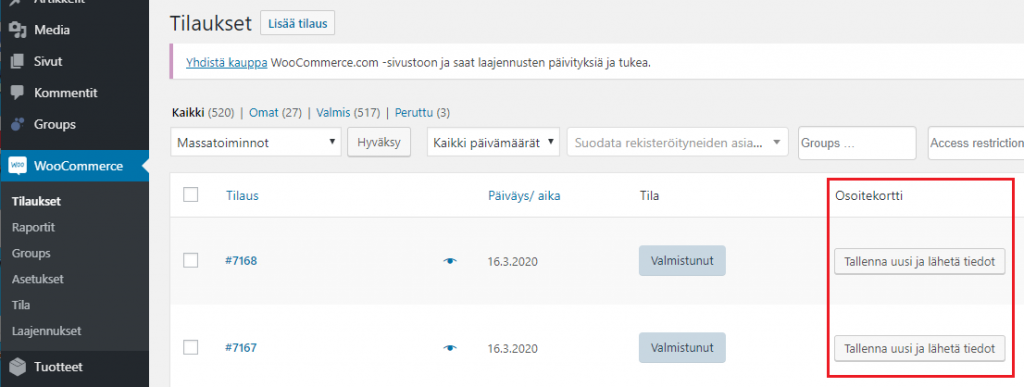Open the Laajennukset submenu item
This screenshot has height=387, width=1024.
click(46, 331)
